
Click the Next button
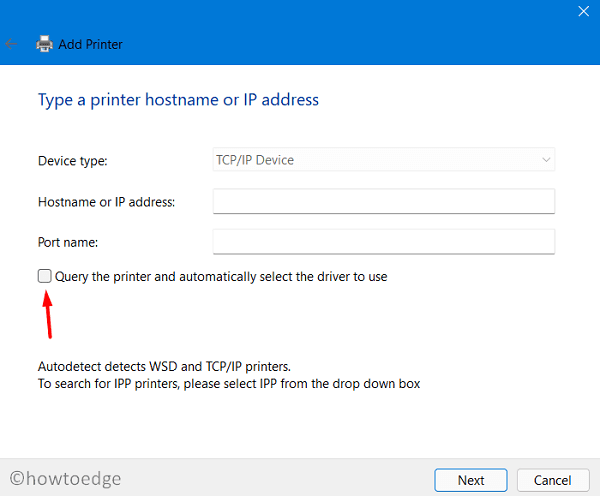point(471,480)
